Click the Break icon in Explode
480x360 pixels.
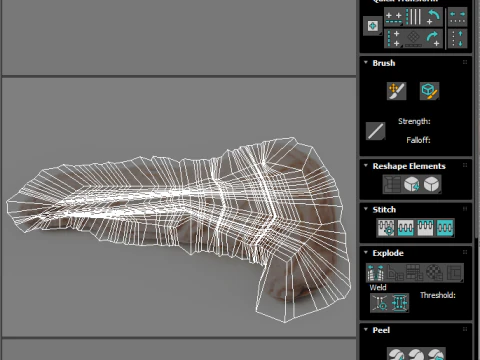[376, 273]
